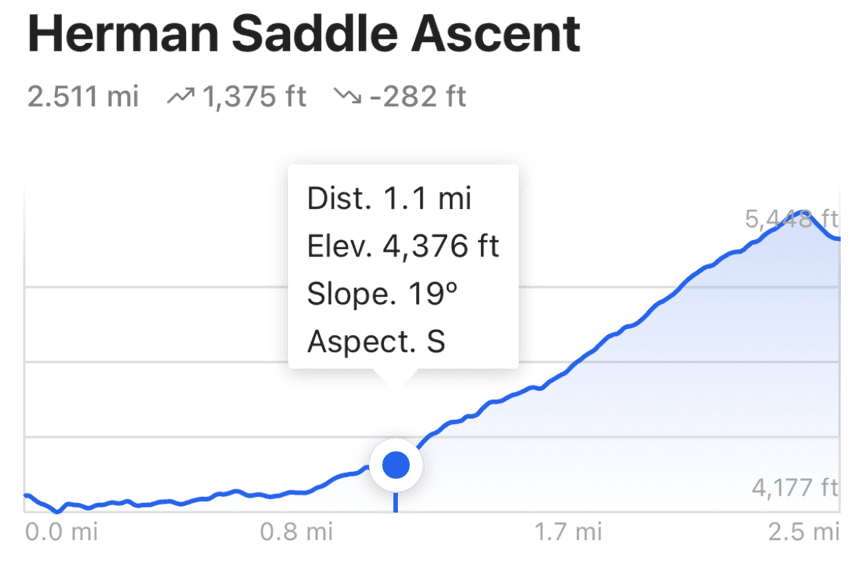
Task: Click the 4,177 ft minimum elevation label
Action: 794,488
